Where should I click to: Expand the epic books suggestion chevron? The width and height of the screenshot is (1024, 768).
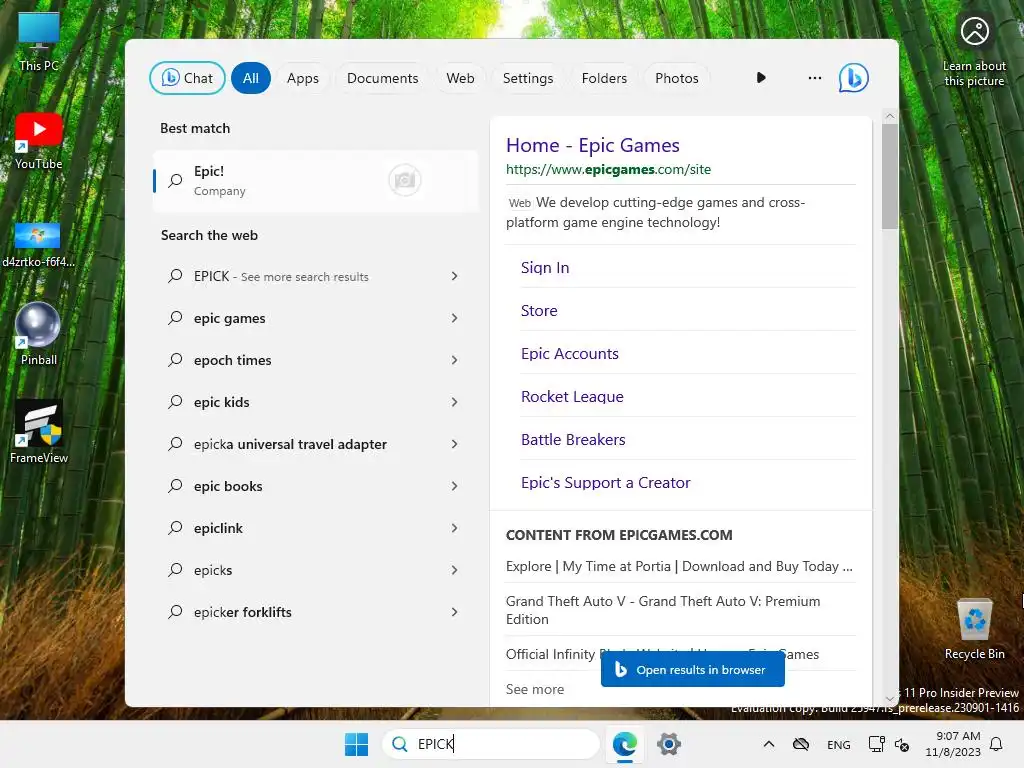coord(455,486)
